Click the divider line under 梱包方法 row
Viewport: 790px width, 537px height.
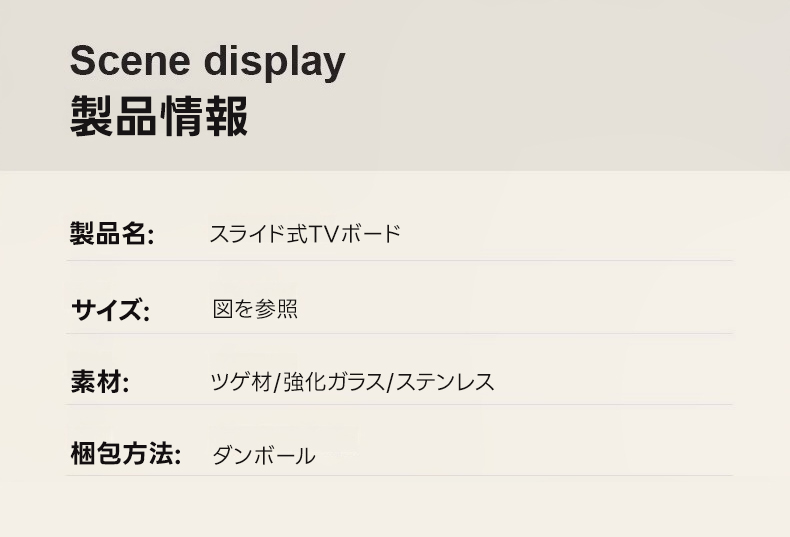[399, 476]
